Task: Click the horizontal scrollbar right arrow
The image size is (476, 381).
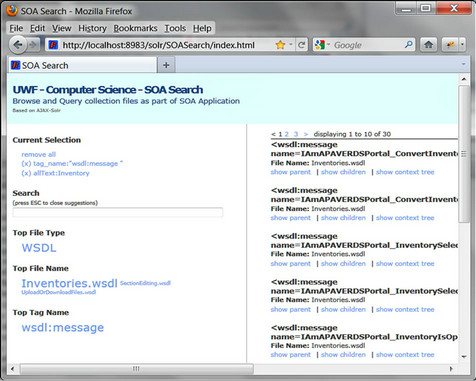Action: [x=451, y=369]
